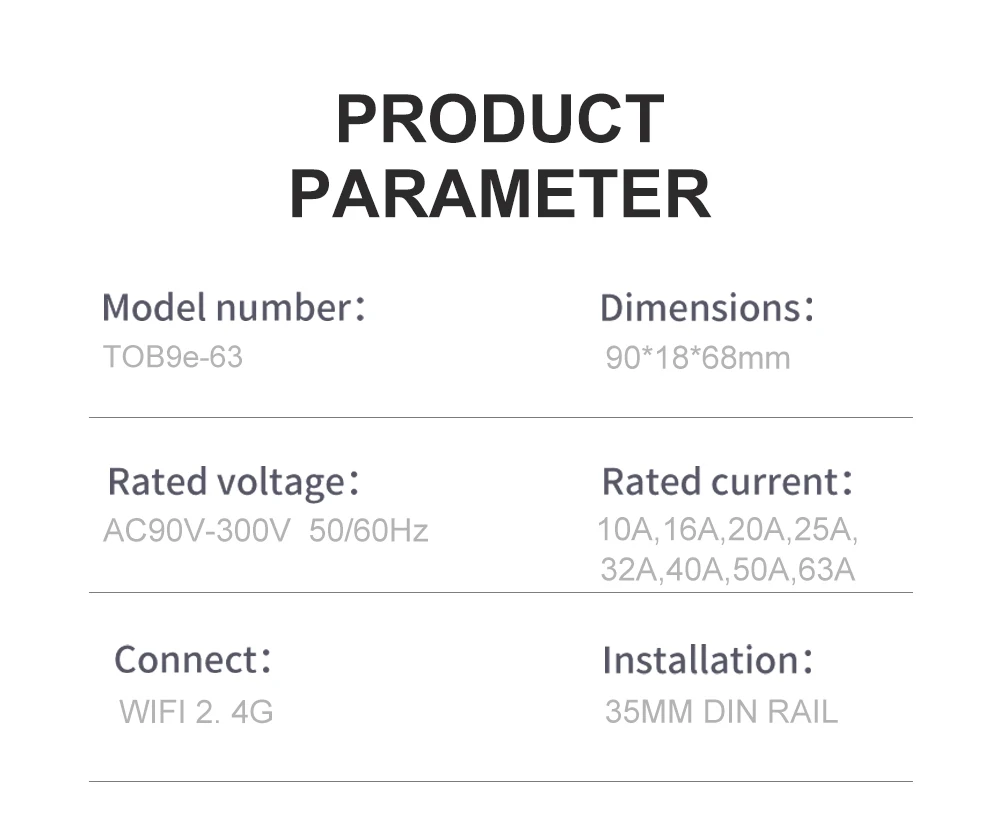This screenshot has height=816, width=1000.
Task: Click the 90*18*68mm dimension value
Action: 698,357
